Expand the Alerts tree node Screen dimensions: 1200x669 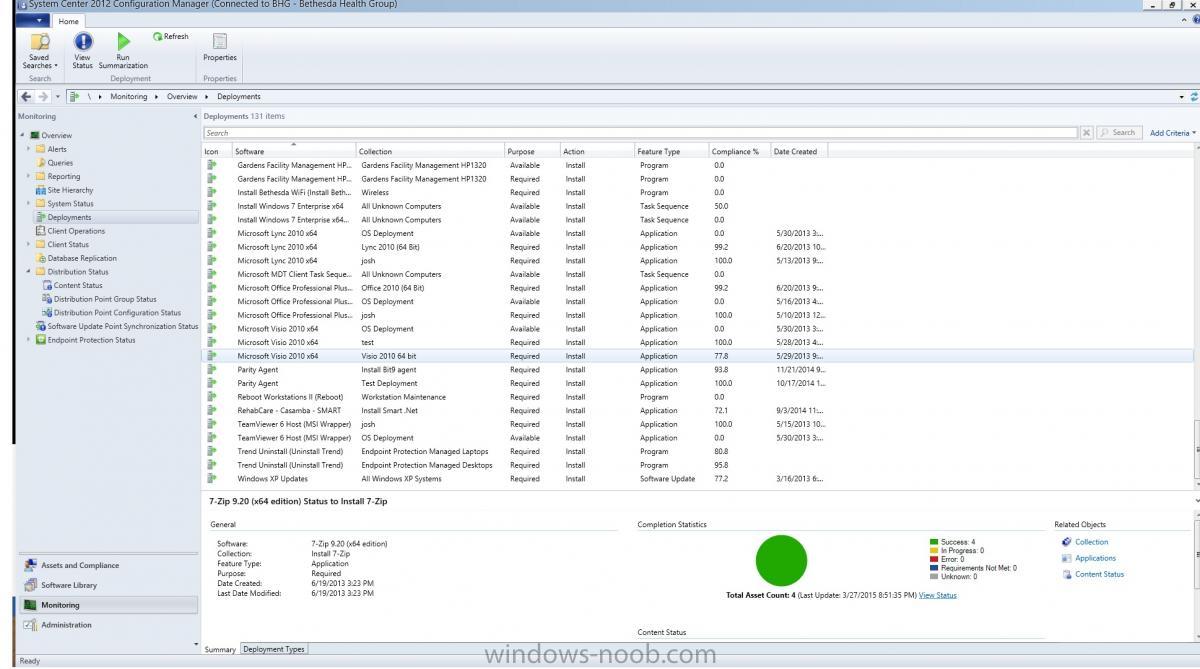pos(29,149)
